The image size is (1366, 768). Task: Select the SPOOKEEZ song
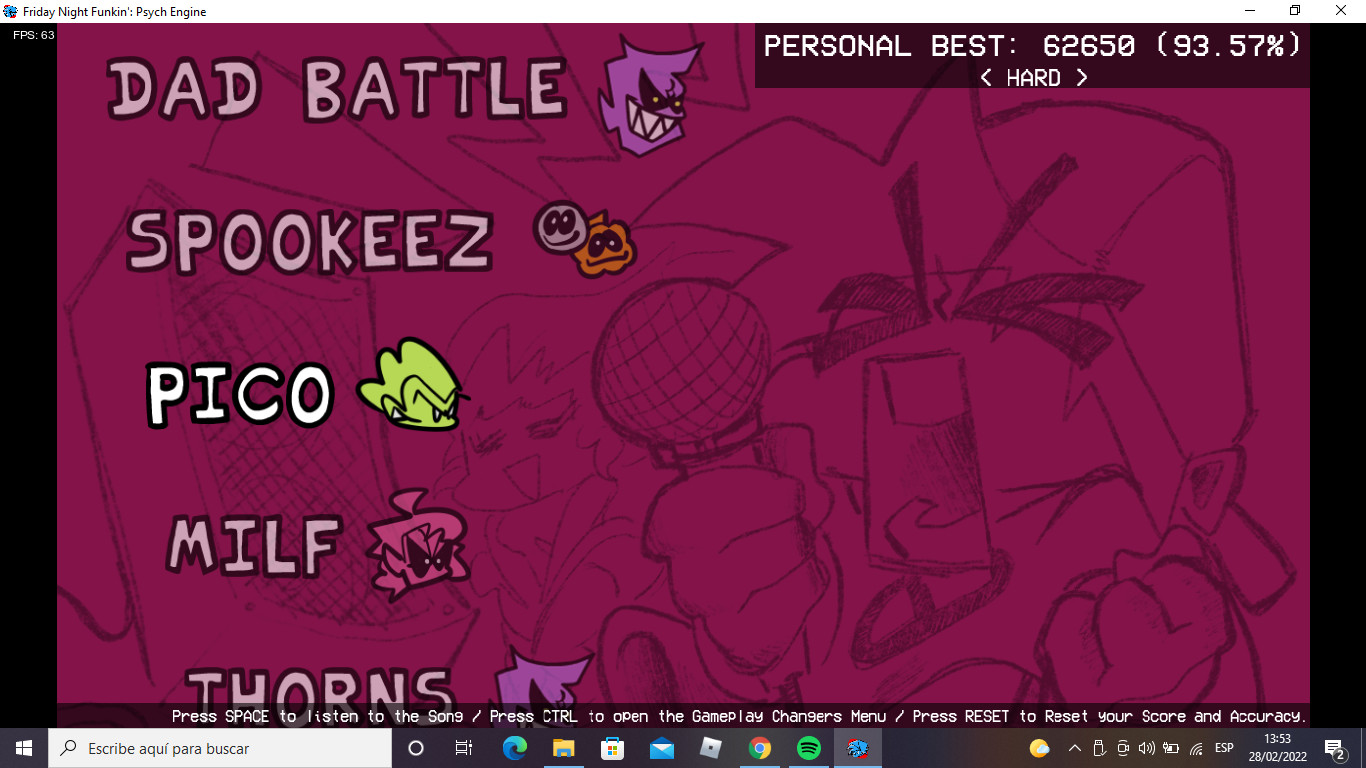(x=310, y=240)
